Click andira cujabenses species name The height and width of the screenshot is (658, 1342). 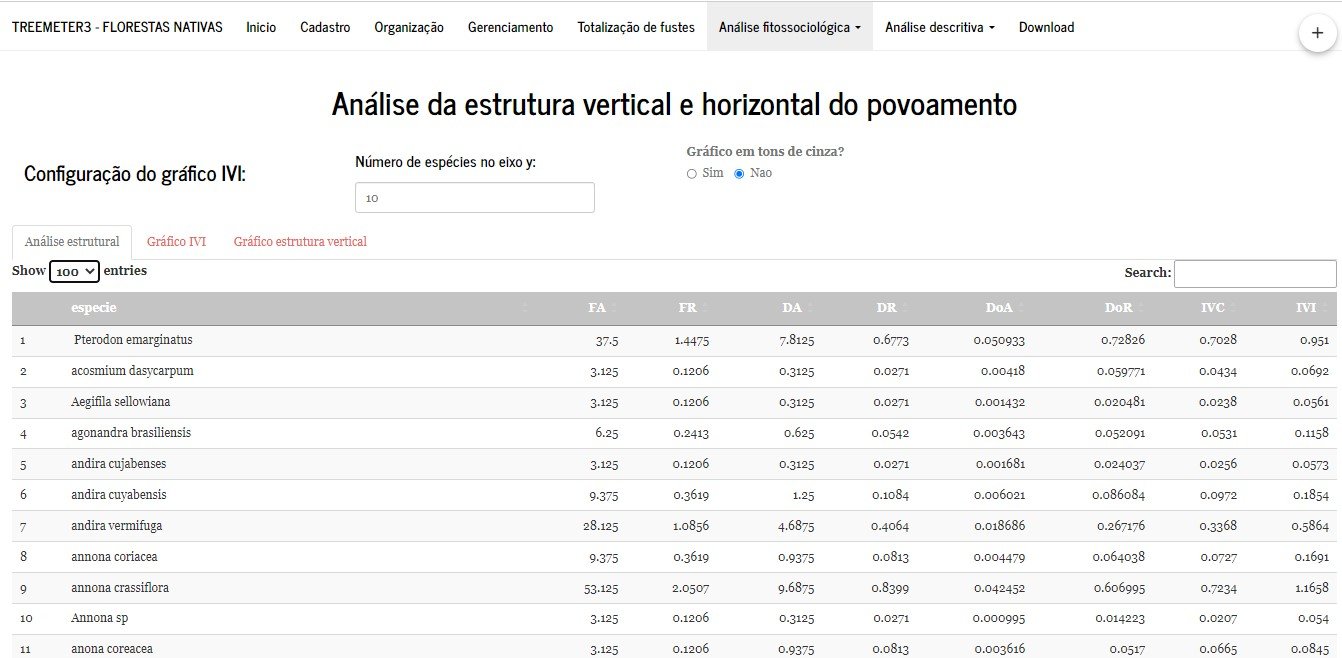119,464
